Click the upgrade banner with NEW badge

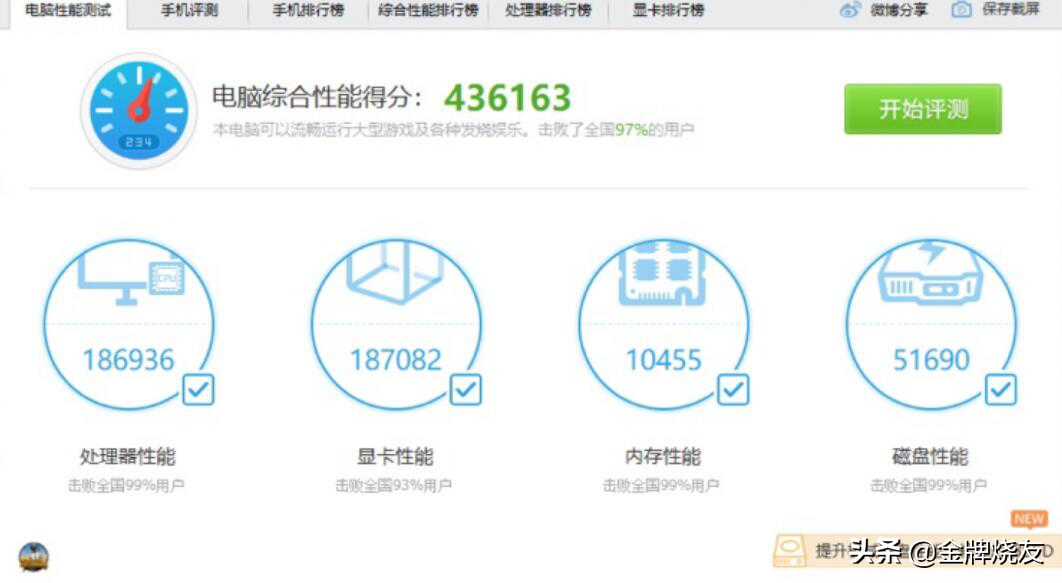click(910, 549)
